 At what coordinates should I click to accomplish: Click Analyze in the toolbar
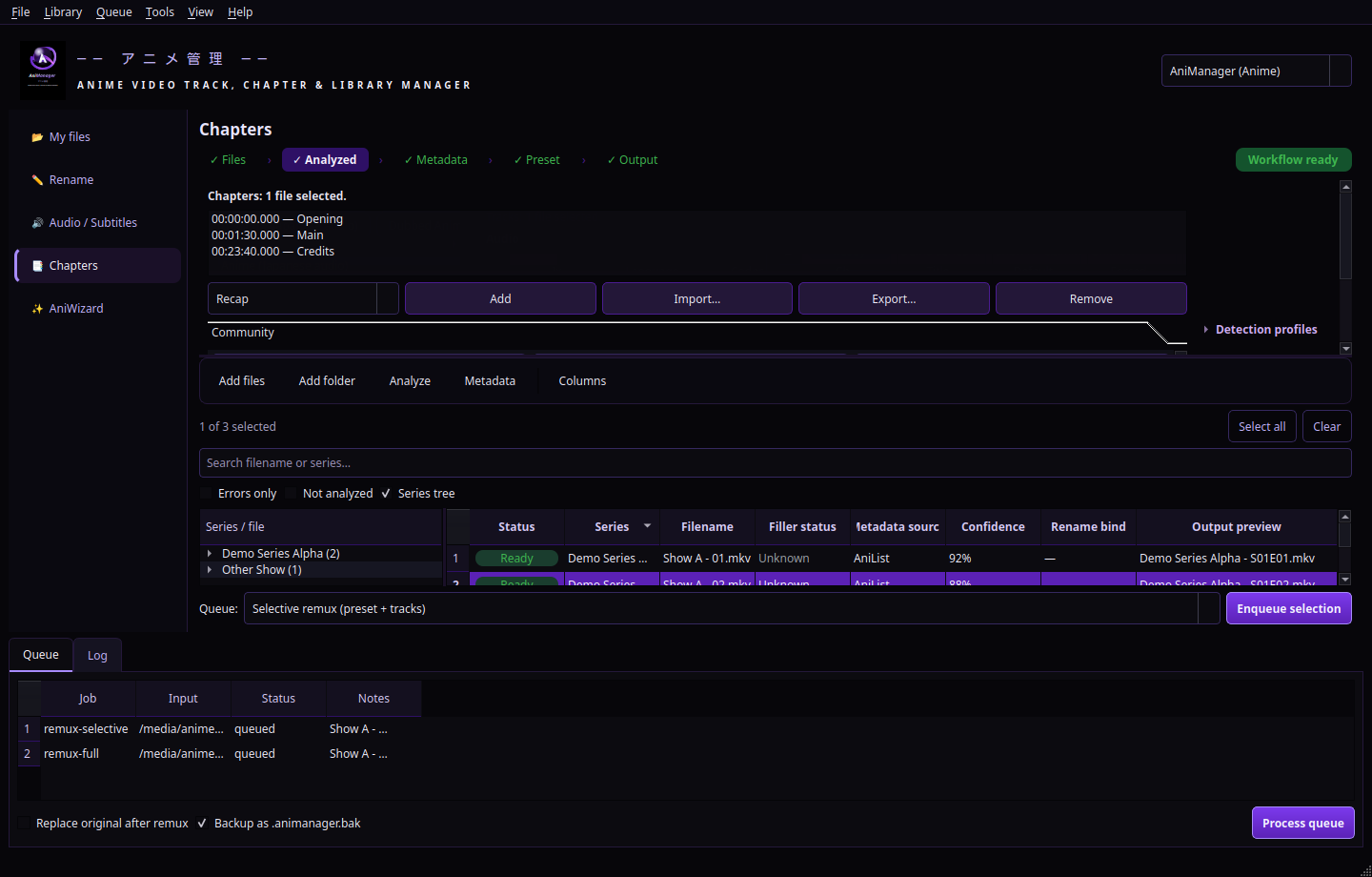point(410,381)
